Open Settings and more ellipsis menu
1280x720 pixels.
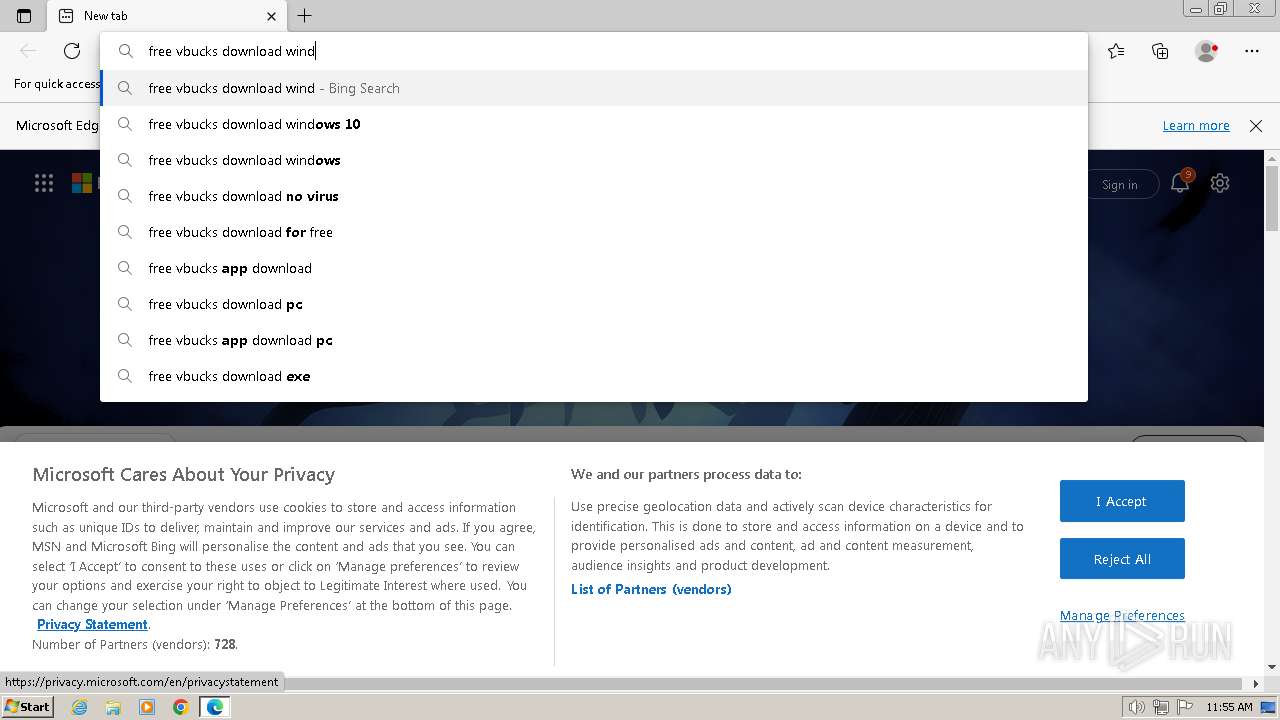point(1252,51)
